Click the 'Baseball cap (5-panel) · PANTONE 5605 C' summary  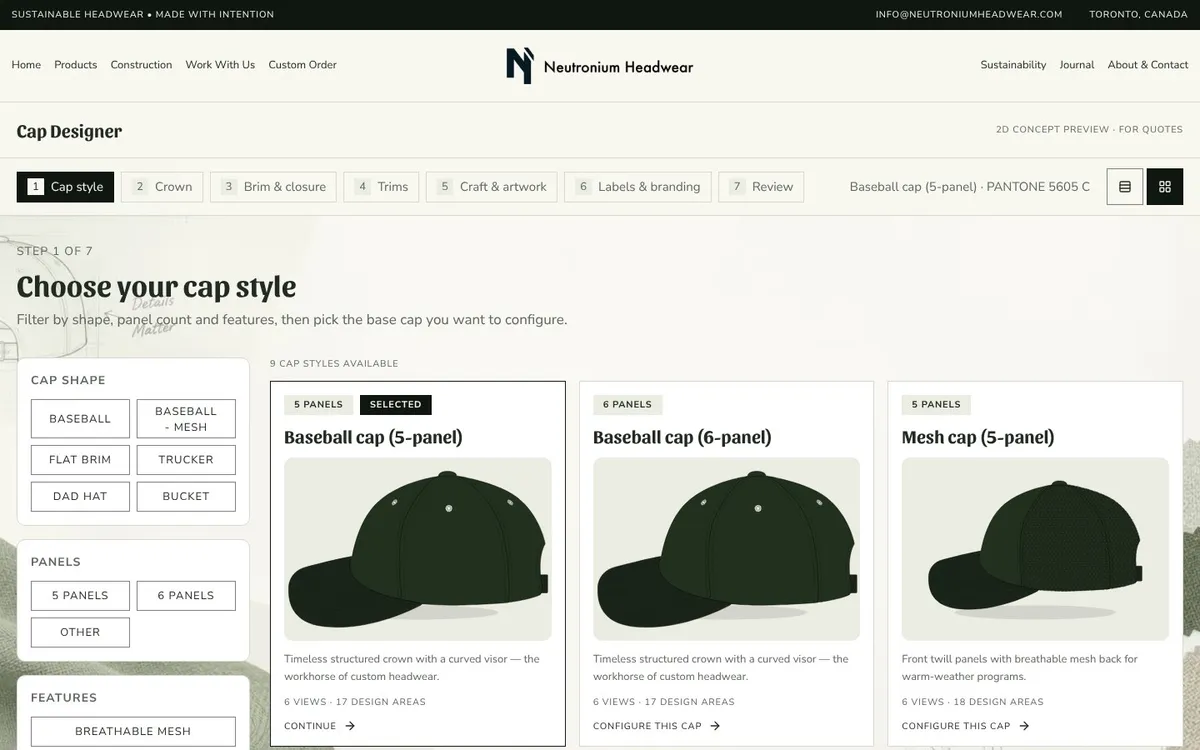(x=970, y=187)
